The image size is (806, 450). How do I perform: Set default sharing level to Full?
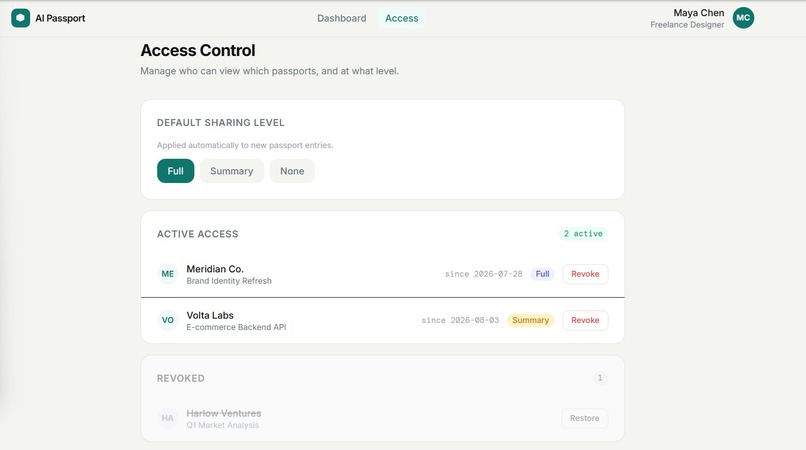pos(175,171)
